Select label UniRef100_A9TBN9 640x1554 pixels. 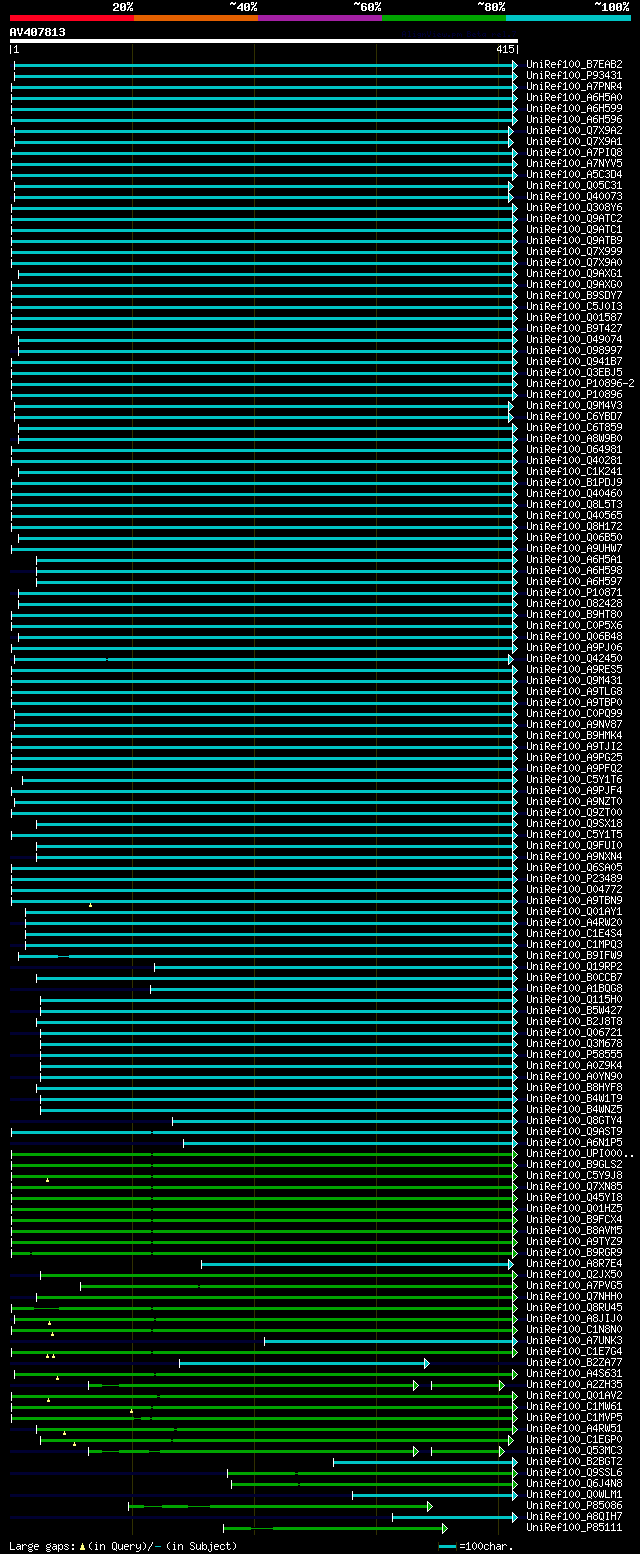(x=574, y=900)
